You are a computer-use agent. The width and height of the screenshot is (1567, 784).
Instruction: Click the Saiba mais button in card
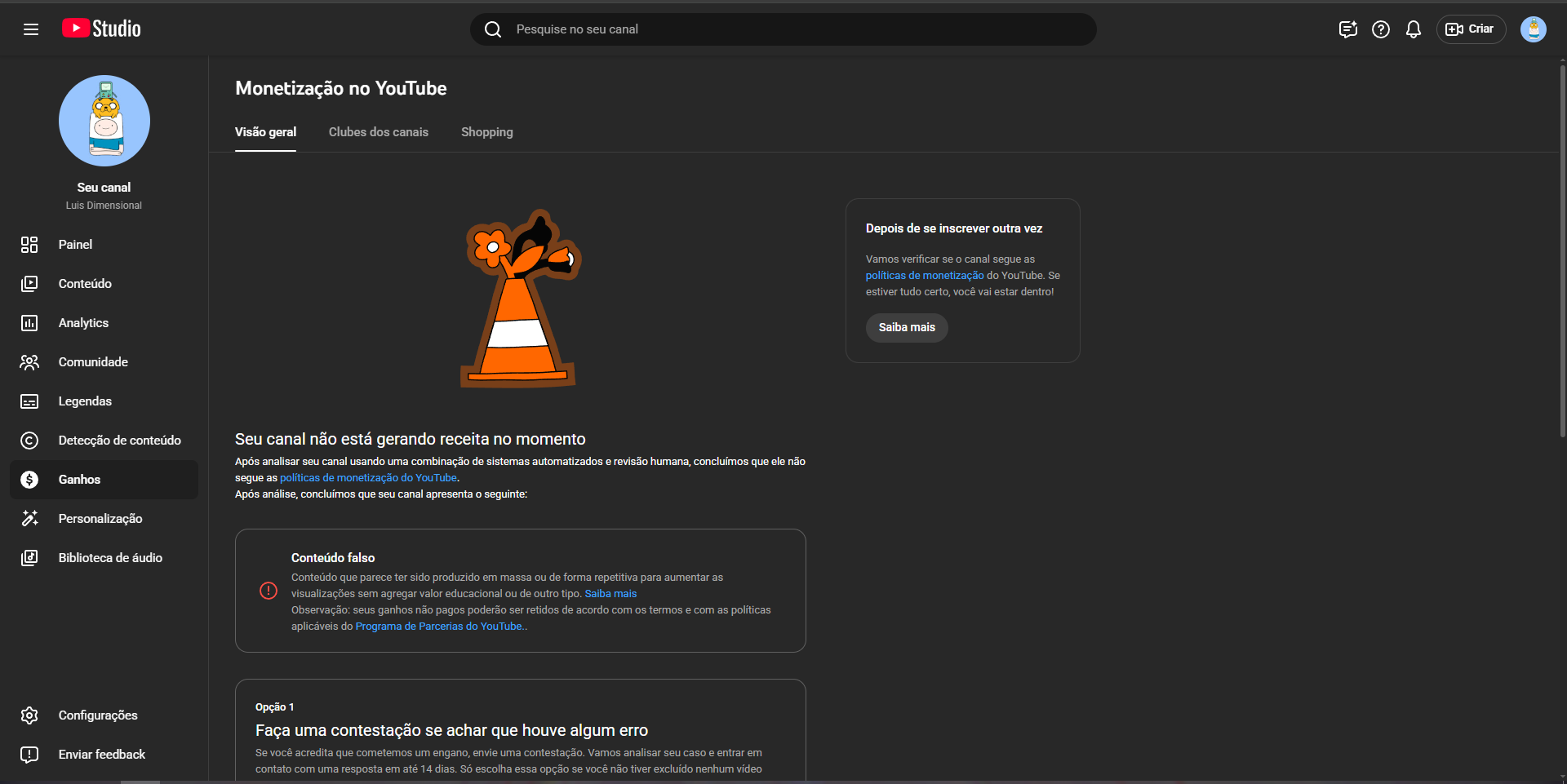tap(906, 328)
